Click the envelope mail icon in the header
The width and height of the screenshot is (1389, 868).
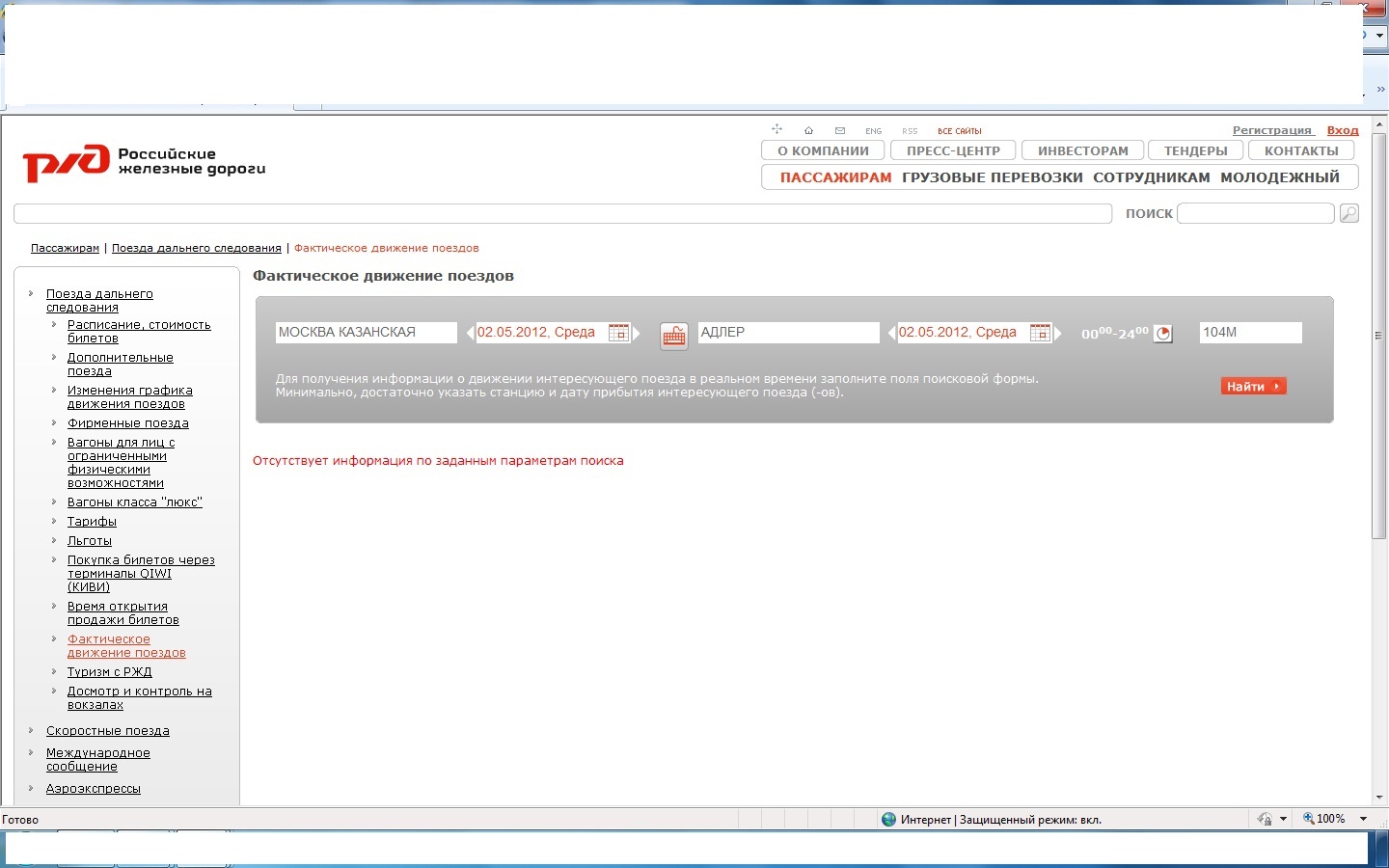[840, 130]
